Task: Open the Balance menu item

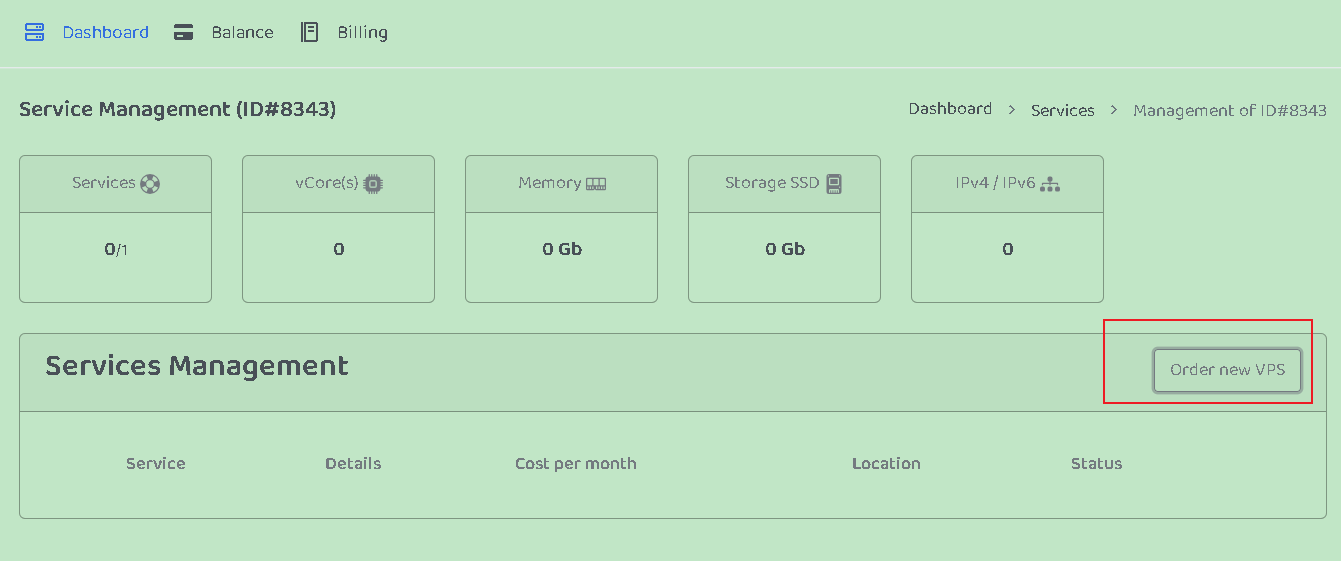Action: click(242, 32)
